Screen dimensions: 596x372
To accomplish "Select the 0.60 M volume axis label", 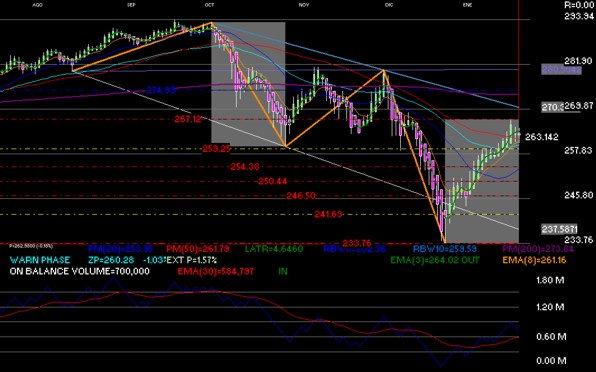I will click(x=551, y=337).
